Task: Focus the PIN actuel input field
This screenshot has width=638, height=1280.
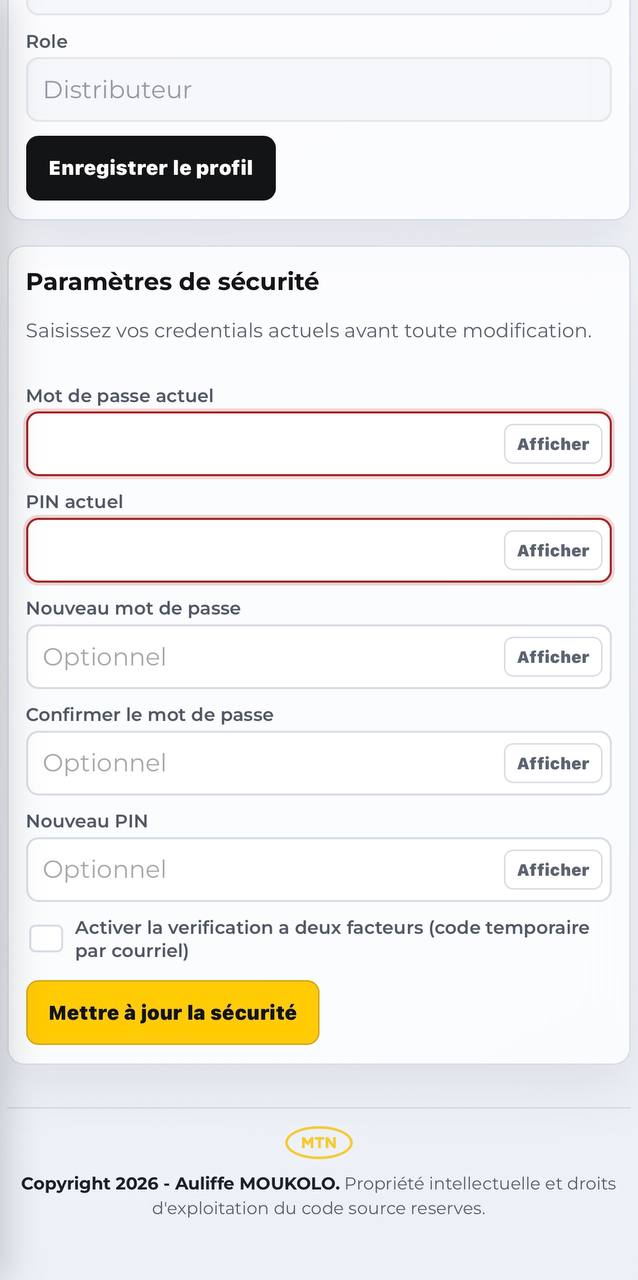Action: [x=319, y=550]
